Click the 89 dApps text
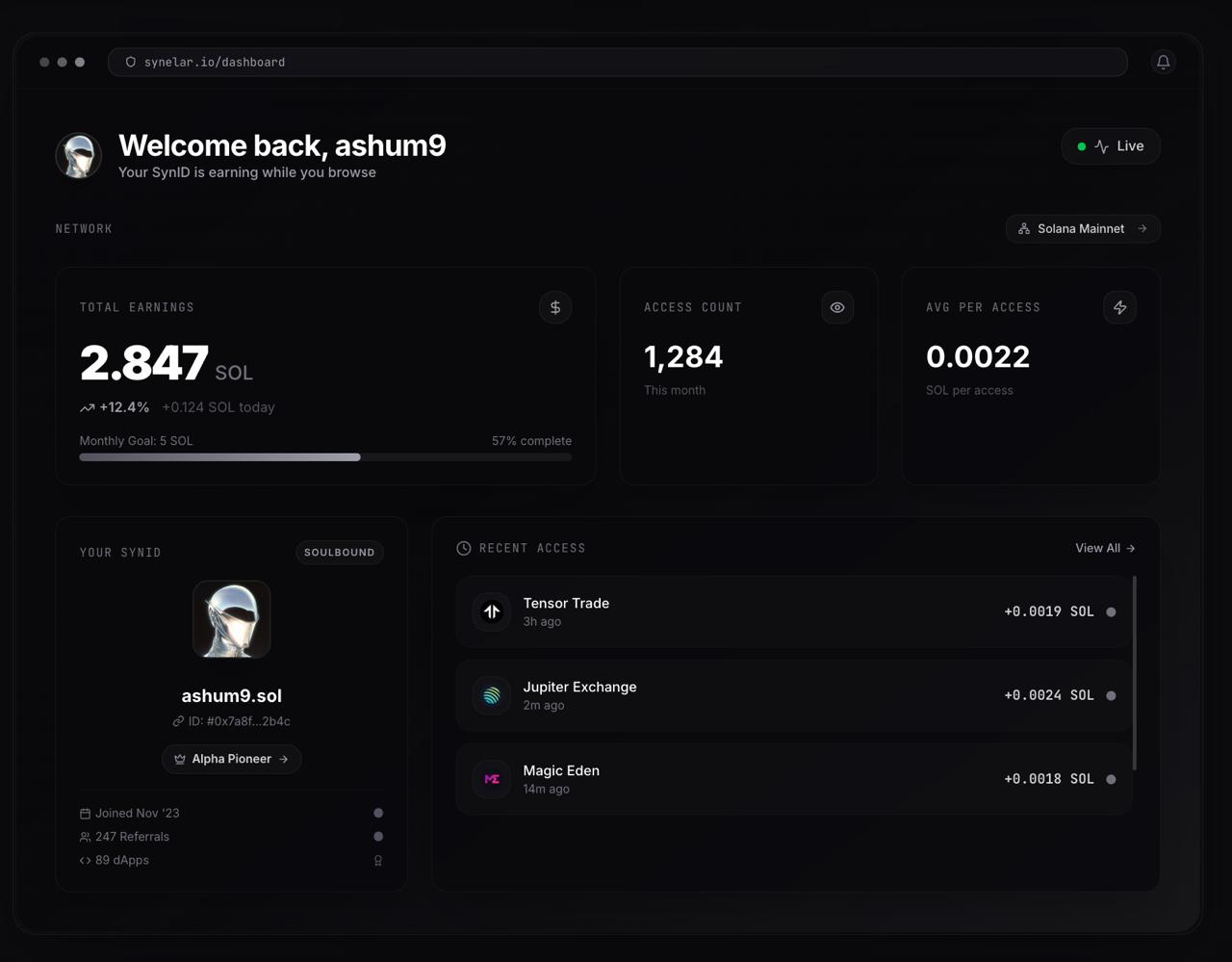This screenshot has height=962, width=1232. (122, 860)
